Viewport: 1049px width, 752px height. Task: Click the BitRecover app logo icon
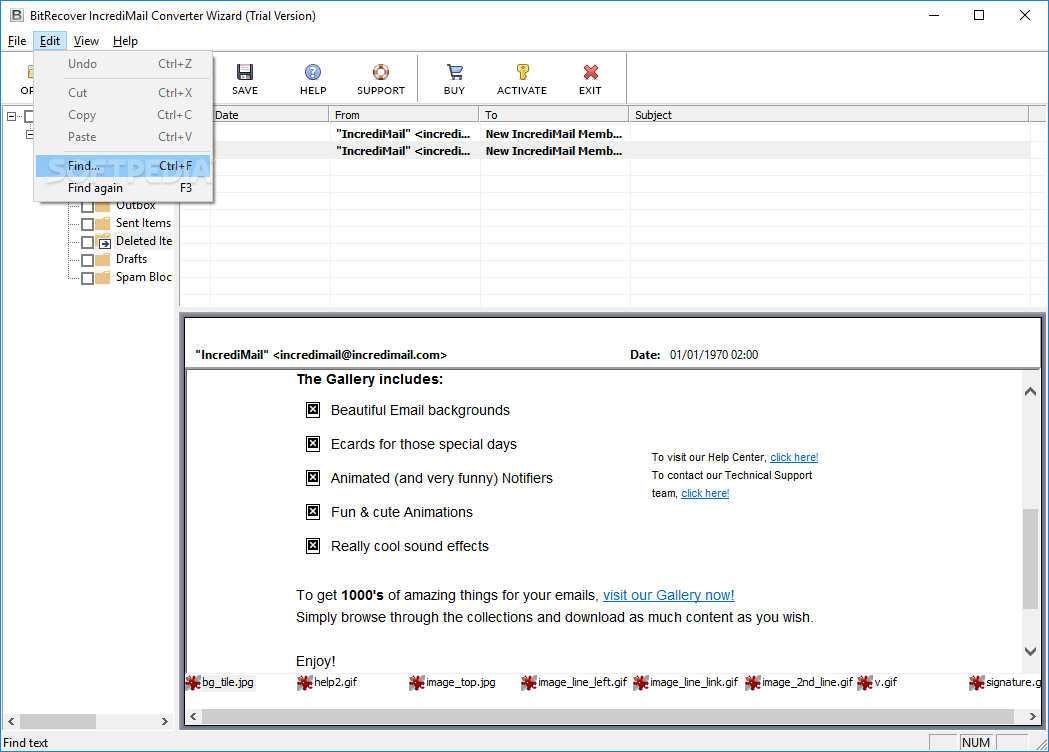[x=16, y=15]
